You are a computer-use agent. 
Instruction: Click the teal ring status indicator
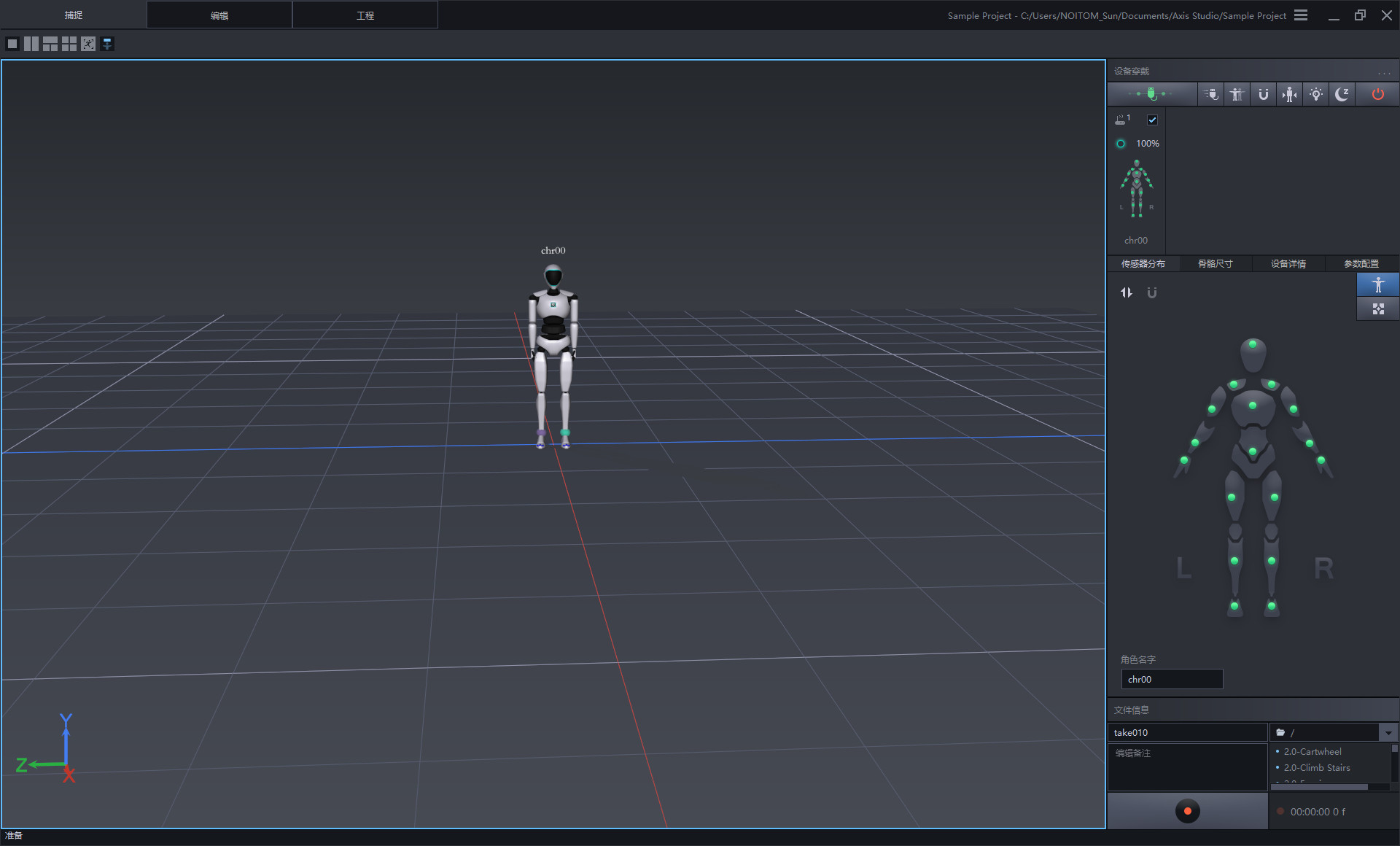coord(1121,144)
